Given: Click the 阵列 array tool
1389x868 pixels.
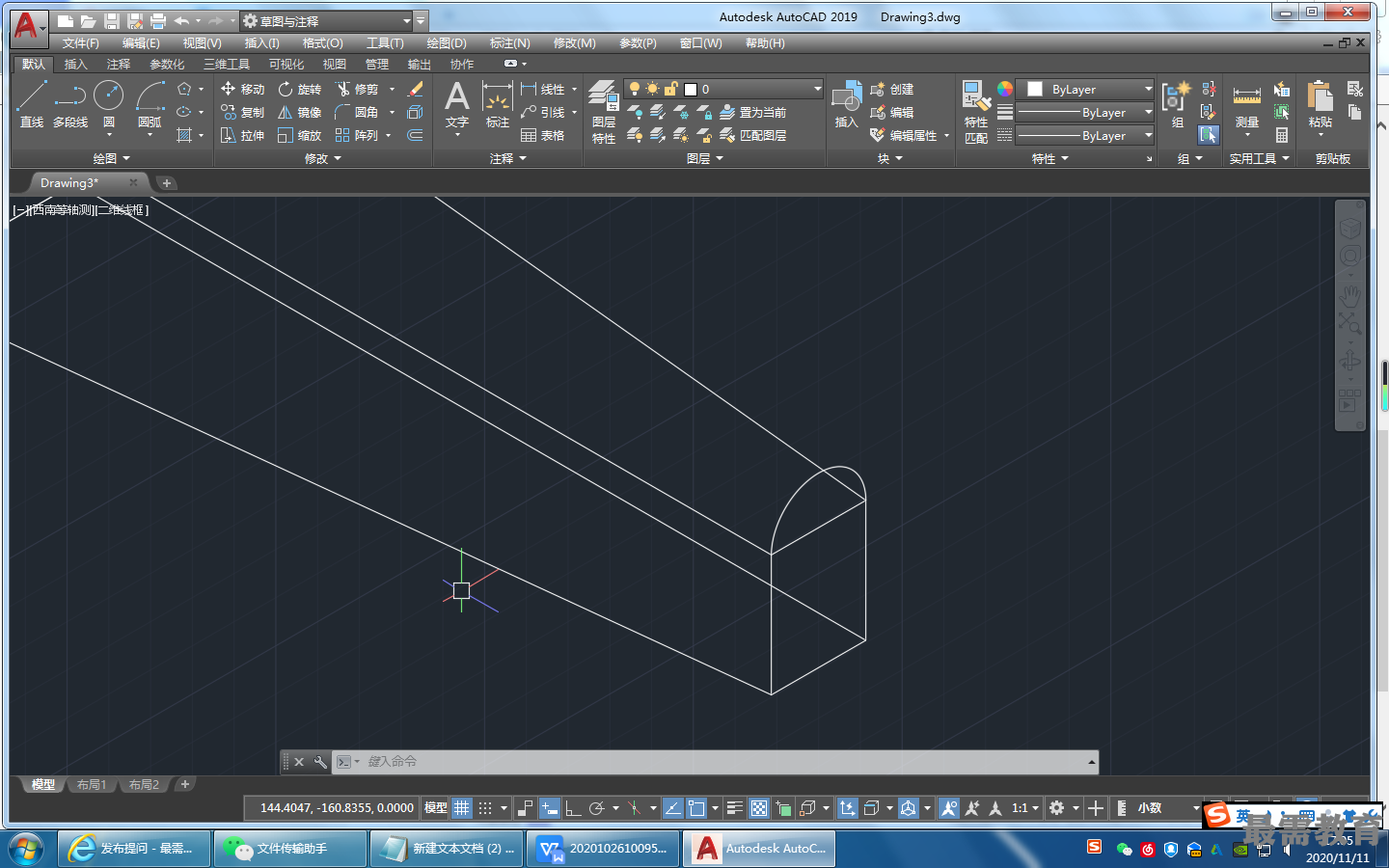Looking at the screenshot, I should coord(357,135).
